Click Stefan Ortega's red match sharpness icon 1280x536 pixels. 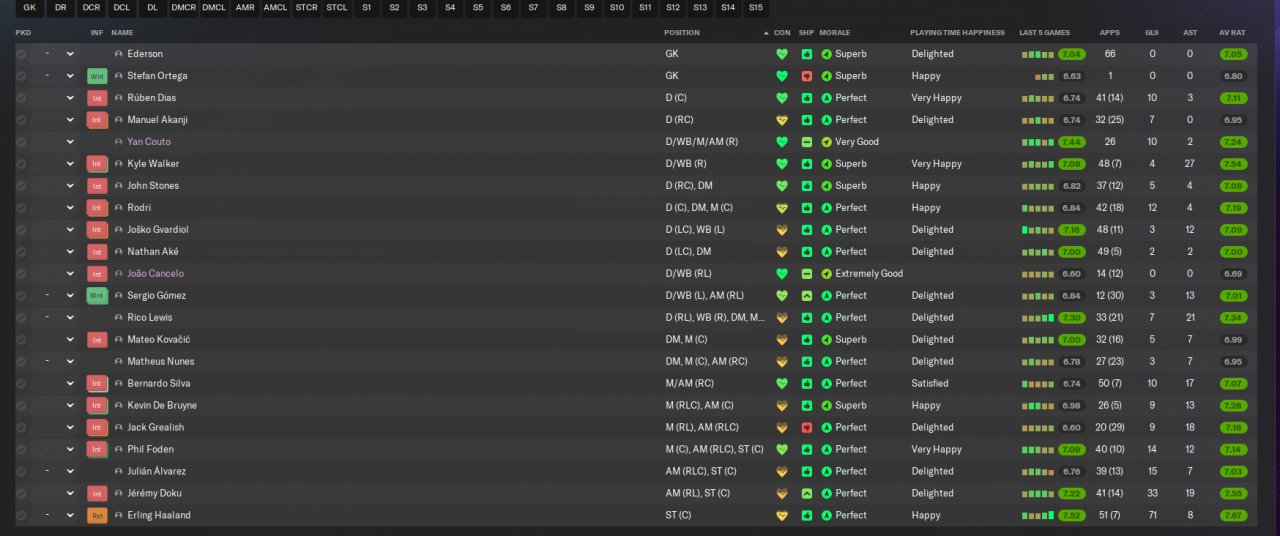[807, 76]
